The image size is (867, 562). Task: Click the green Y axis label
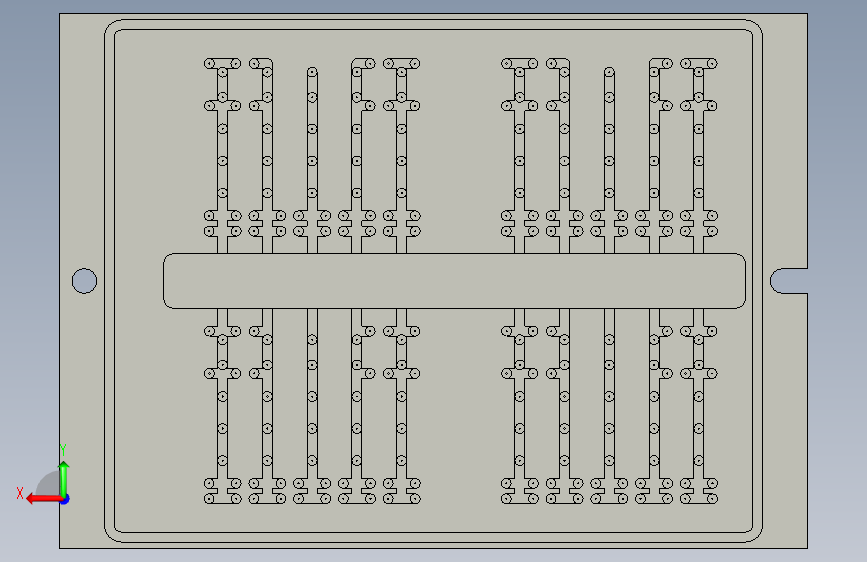[x=63, y=450]
